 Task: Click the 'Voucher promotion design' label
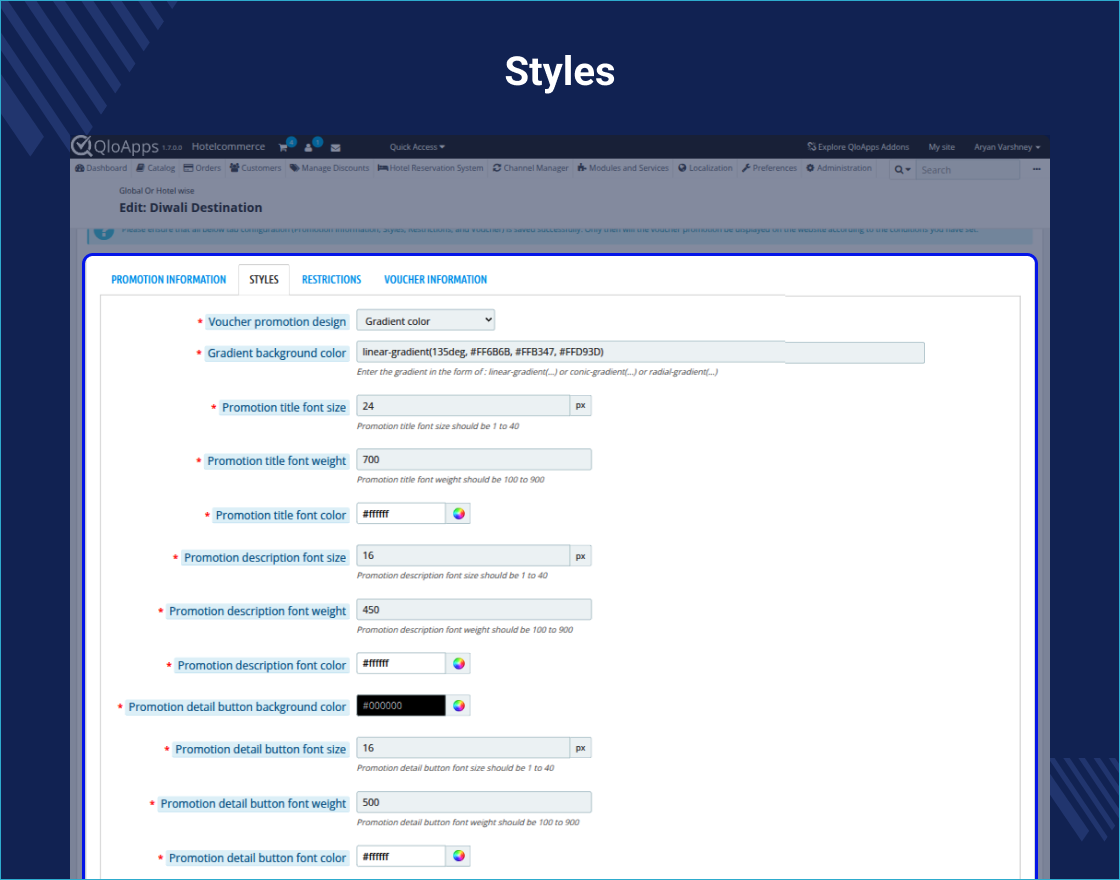pos(277,322)
